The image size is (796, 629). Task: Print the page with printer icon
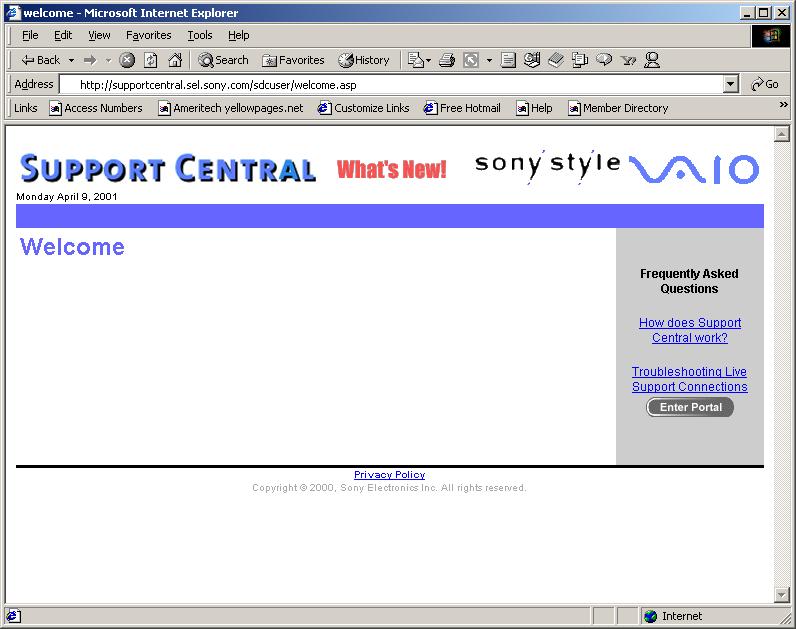point(447,60)
